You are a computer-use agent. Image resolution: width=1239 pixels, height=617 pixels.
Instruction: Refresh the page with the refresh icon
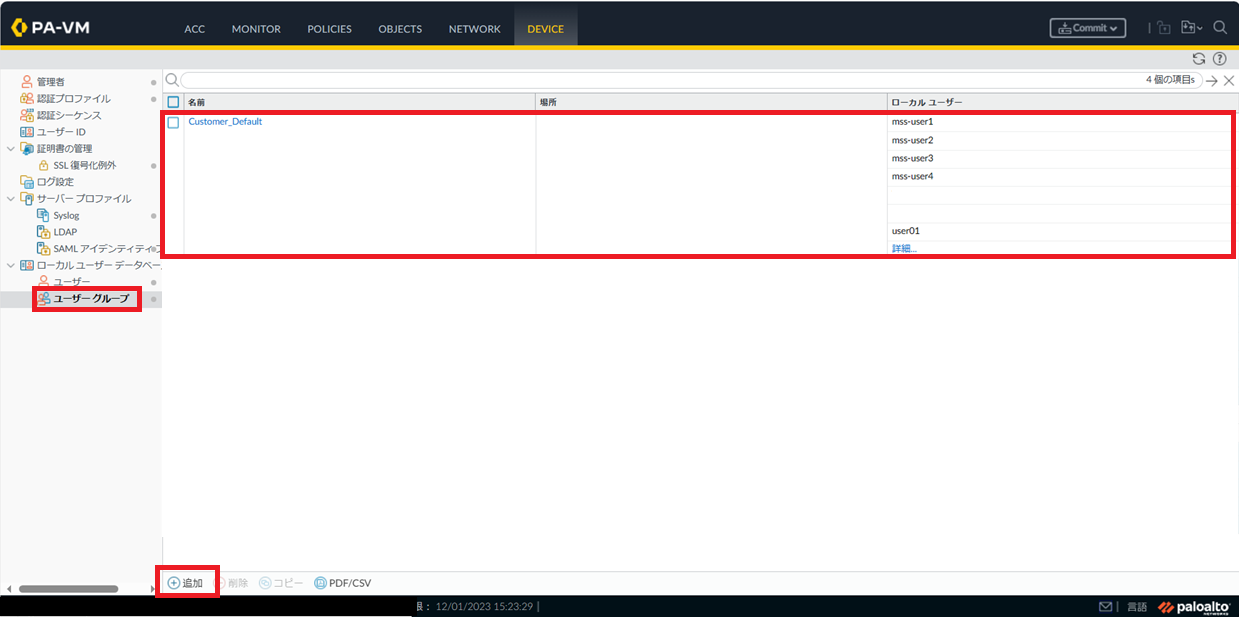[1199, 59]
